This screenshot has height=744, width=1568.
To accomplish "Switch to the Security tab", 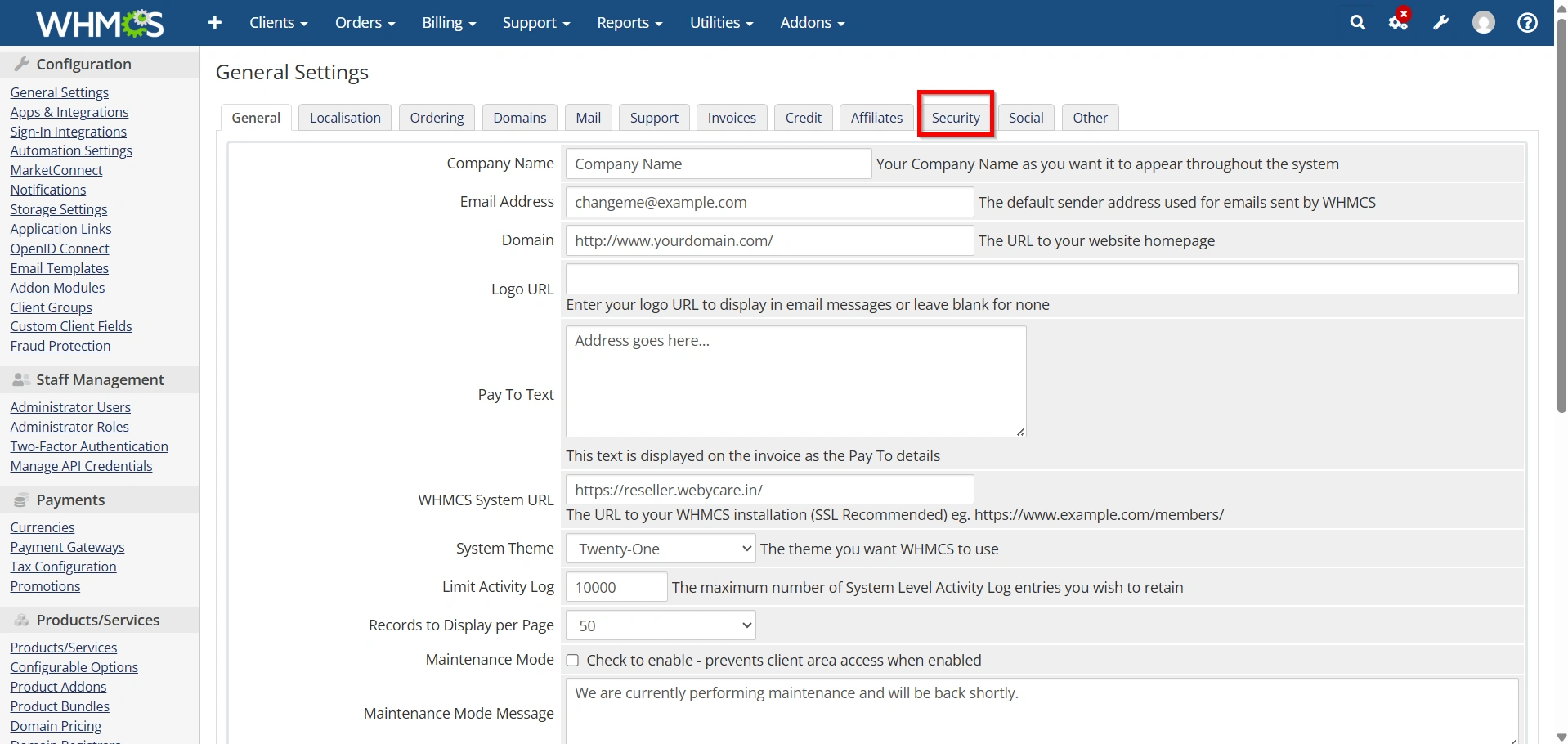I will [x=956, y=118].
